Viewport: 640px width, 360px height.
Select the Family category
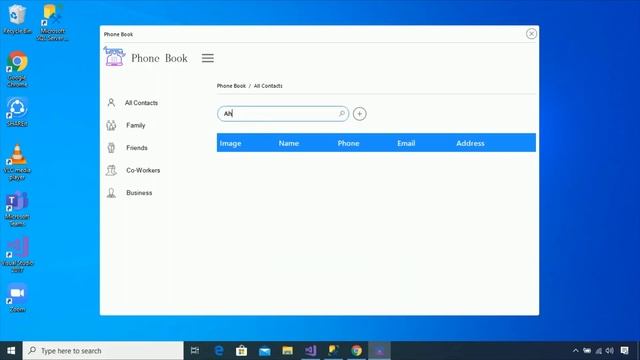[136, 125]
